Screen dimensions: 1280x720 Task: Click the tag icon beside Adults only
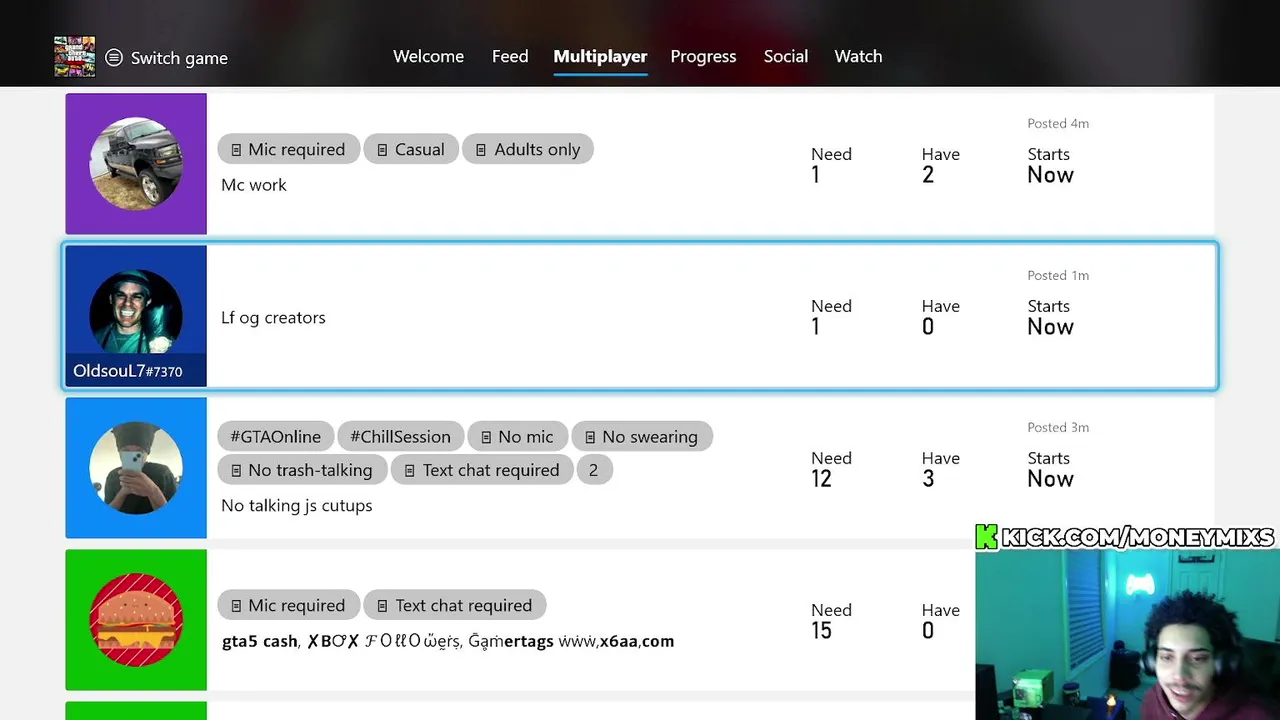pyautogui.click(x=481, y=150)
